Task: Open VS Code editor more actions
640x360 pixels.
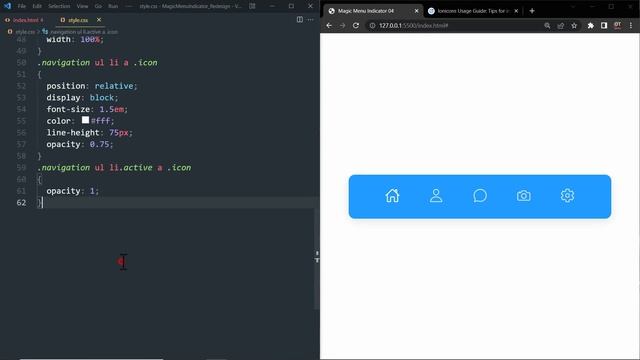Action: (x=311, y=20)
